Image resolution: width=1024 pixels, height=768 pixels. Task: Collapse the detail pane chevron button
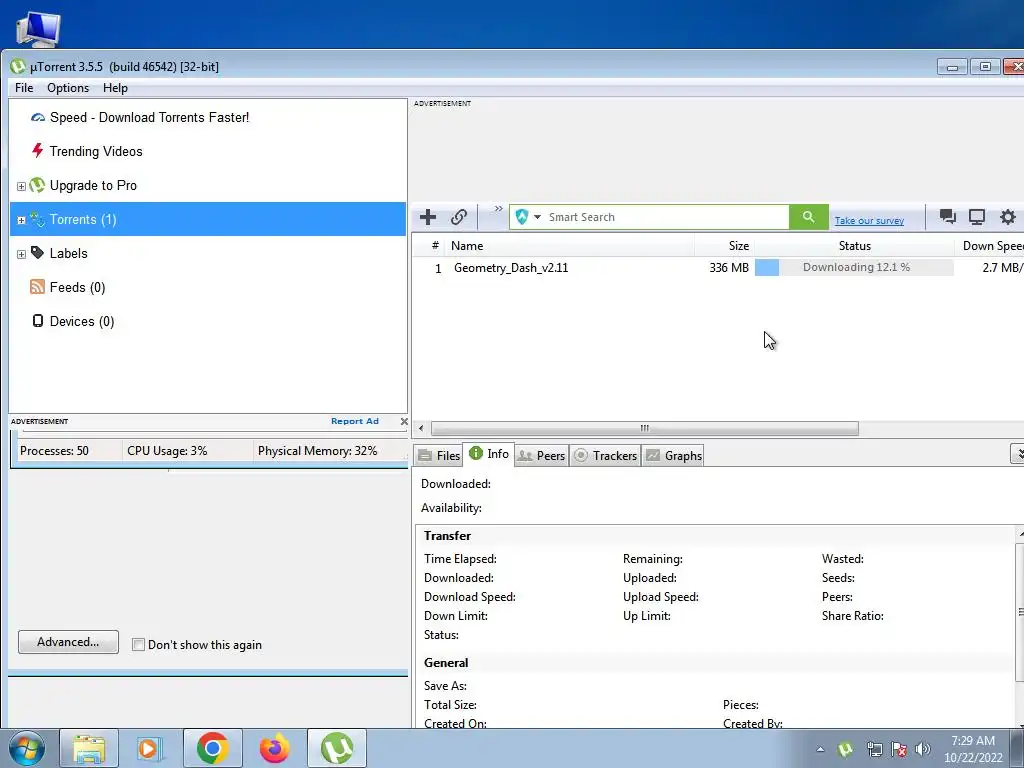click(1017, 453)
